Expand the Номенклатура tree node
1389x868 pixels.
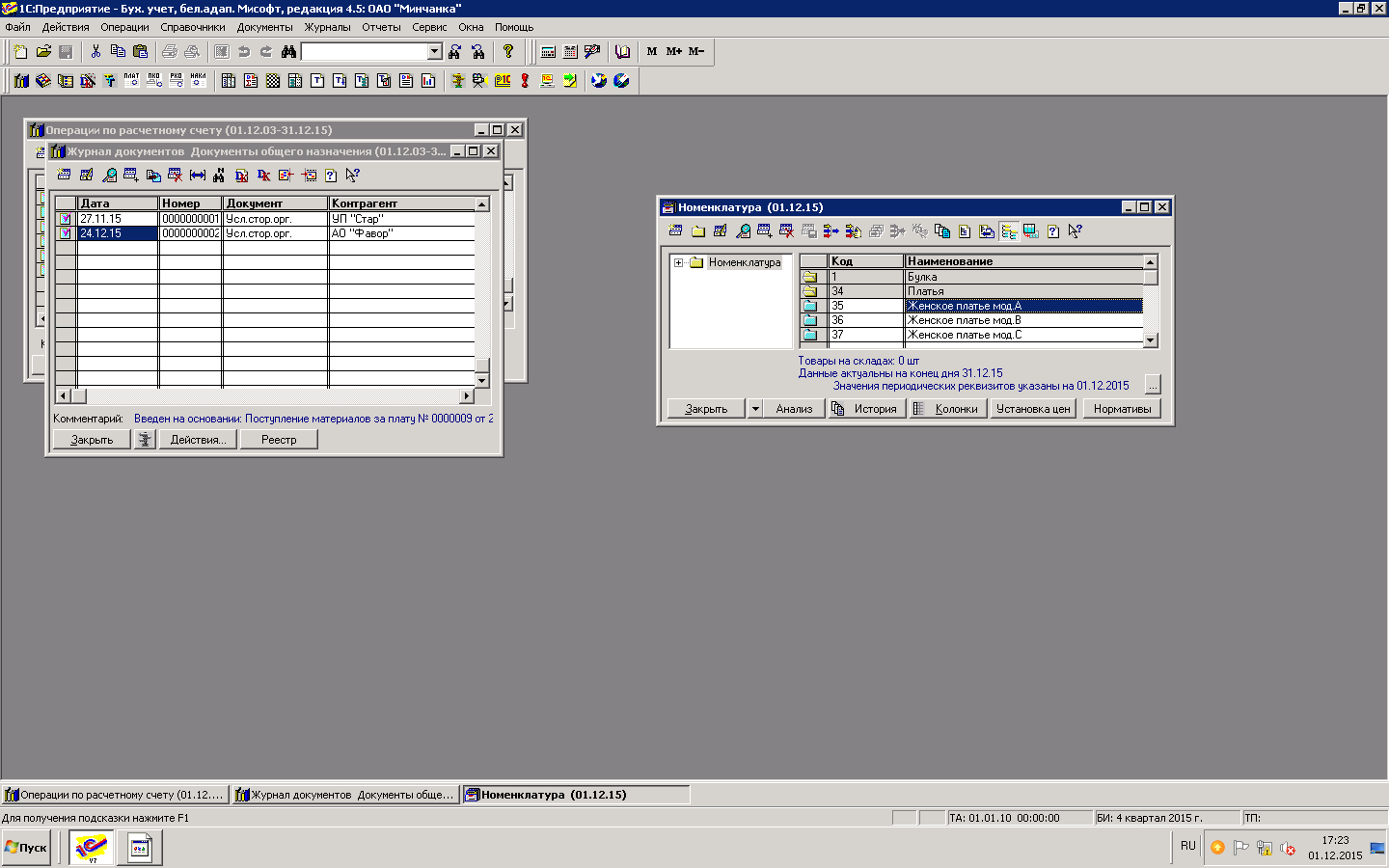[x=679, y=262]
